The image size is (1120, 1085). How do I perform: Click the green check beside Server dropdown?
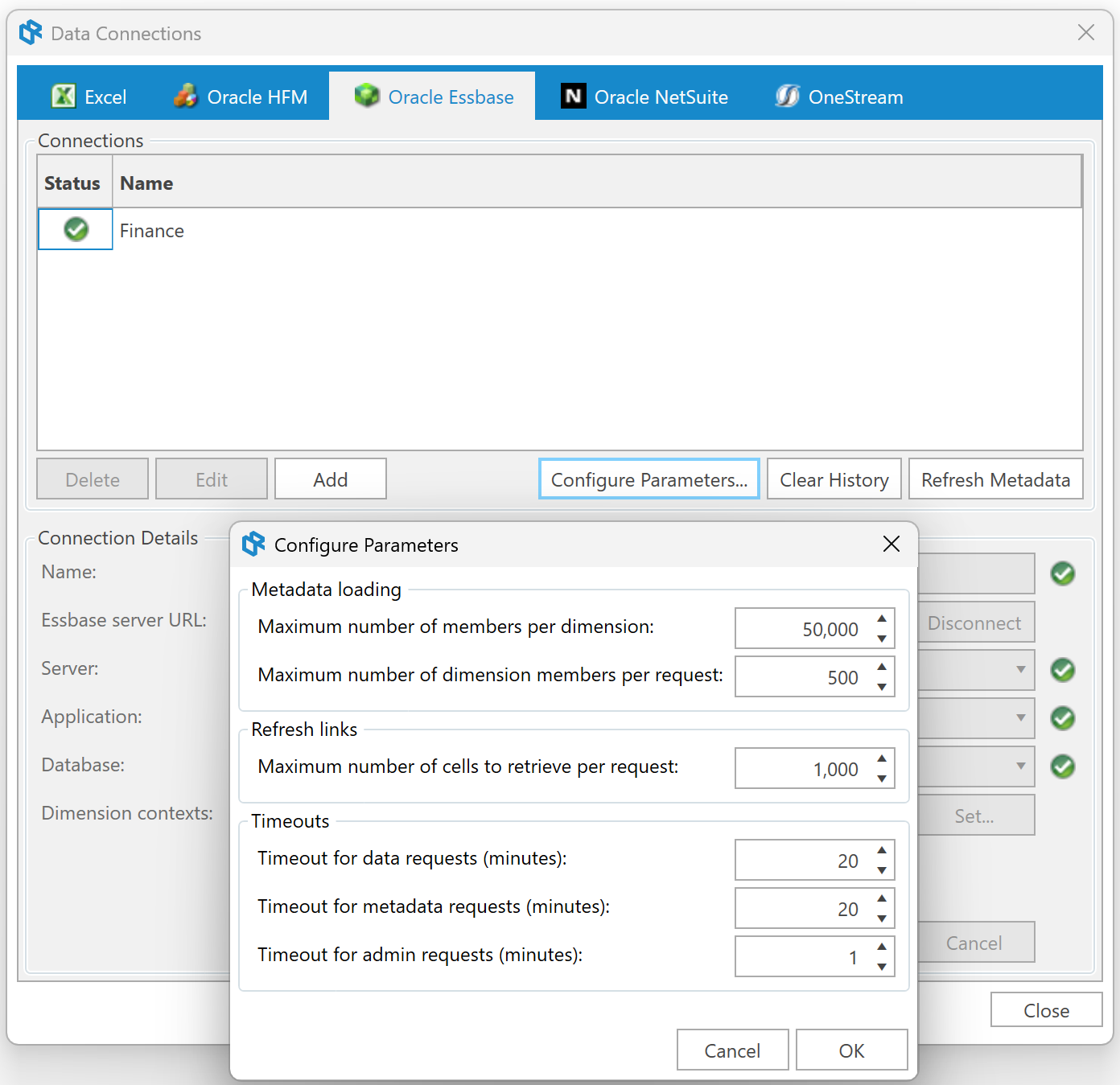[1063, 670]
